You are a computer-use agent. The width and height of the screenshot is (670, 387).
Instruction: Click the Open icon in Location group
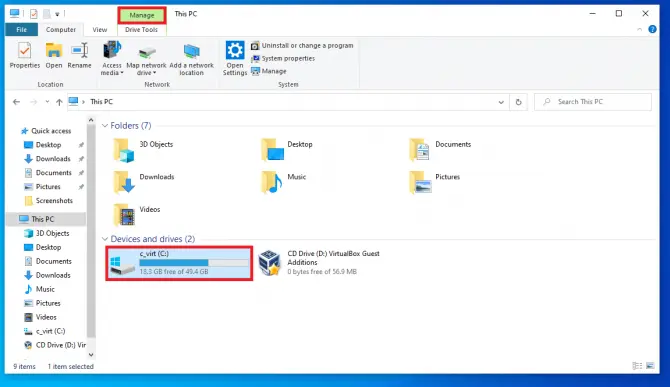[54, 56]
